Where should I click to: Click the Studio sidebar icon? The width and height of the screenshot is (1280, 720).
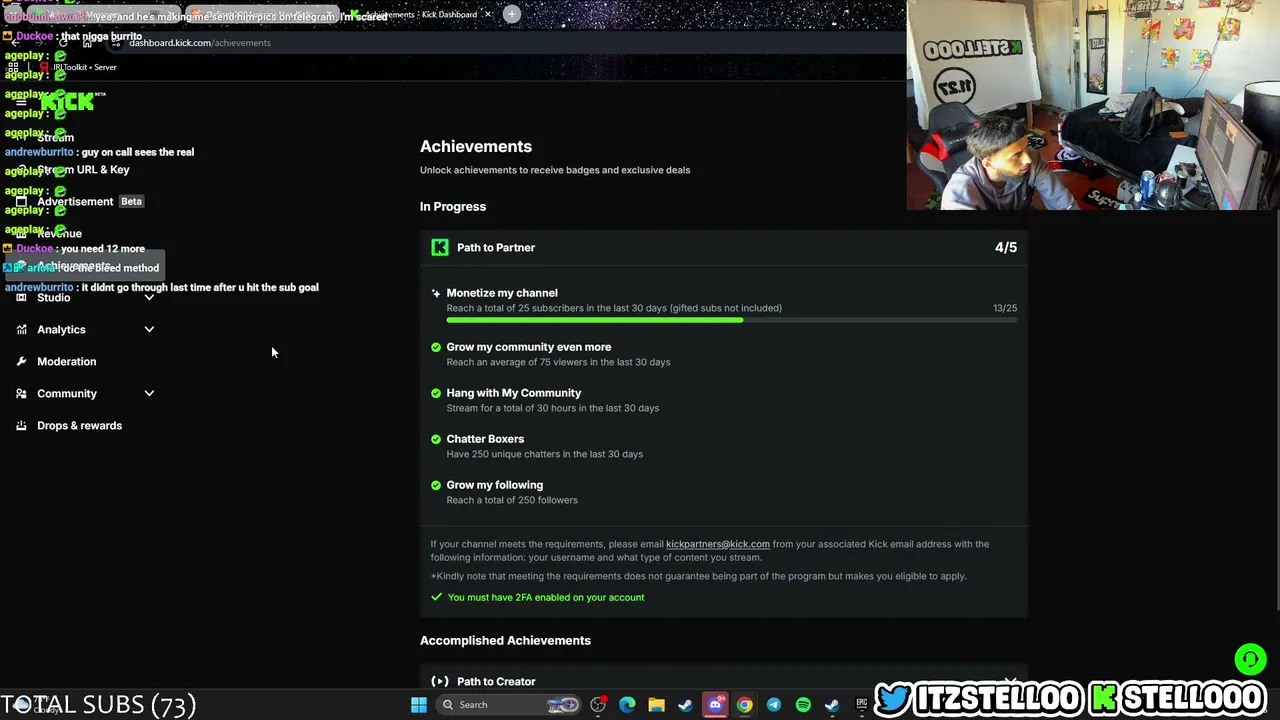(x=21, y=297)
